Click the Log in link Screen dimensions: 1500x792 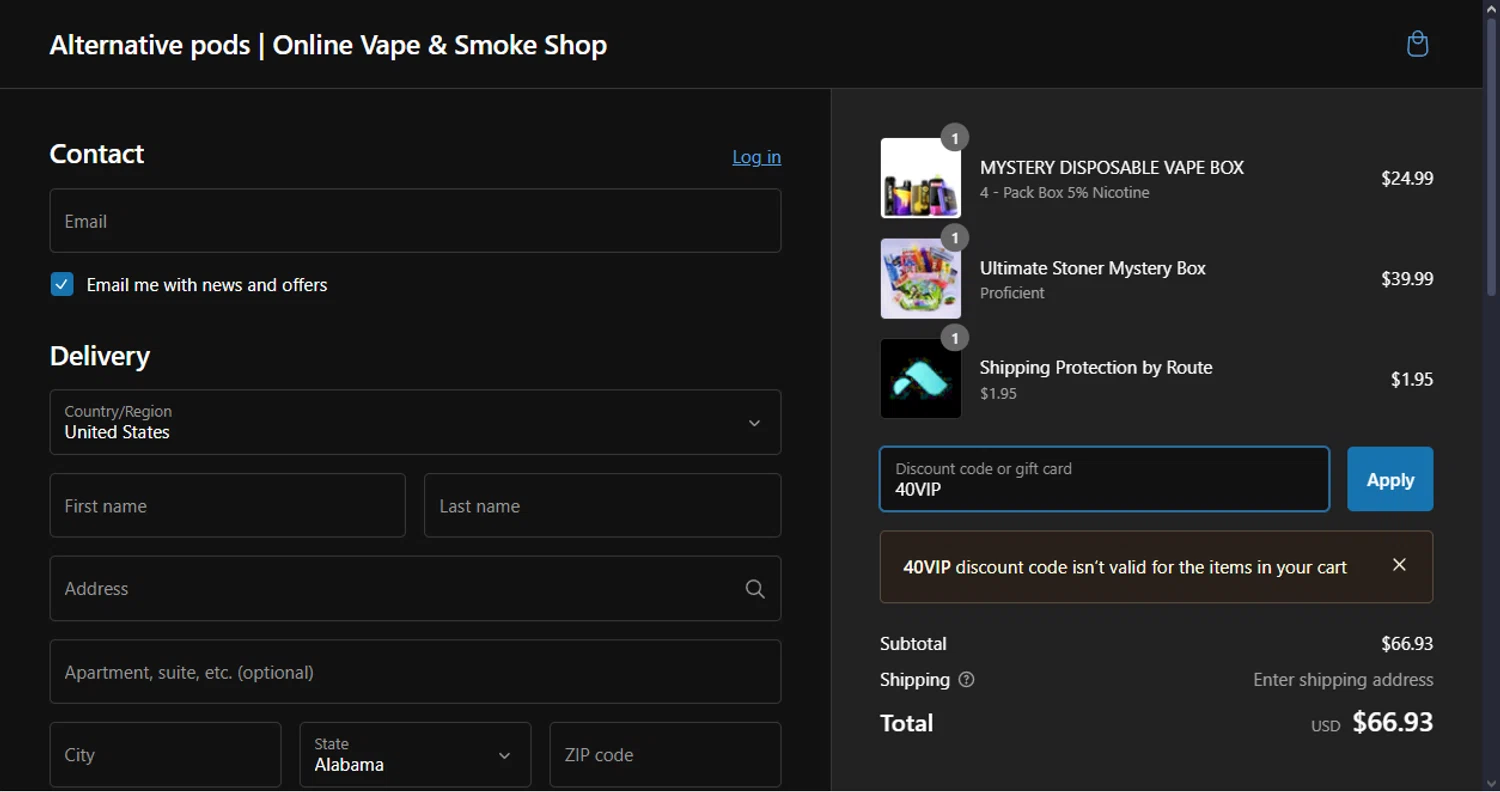pyautogui.click(x=756, y=157)
